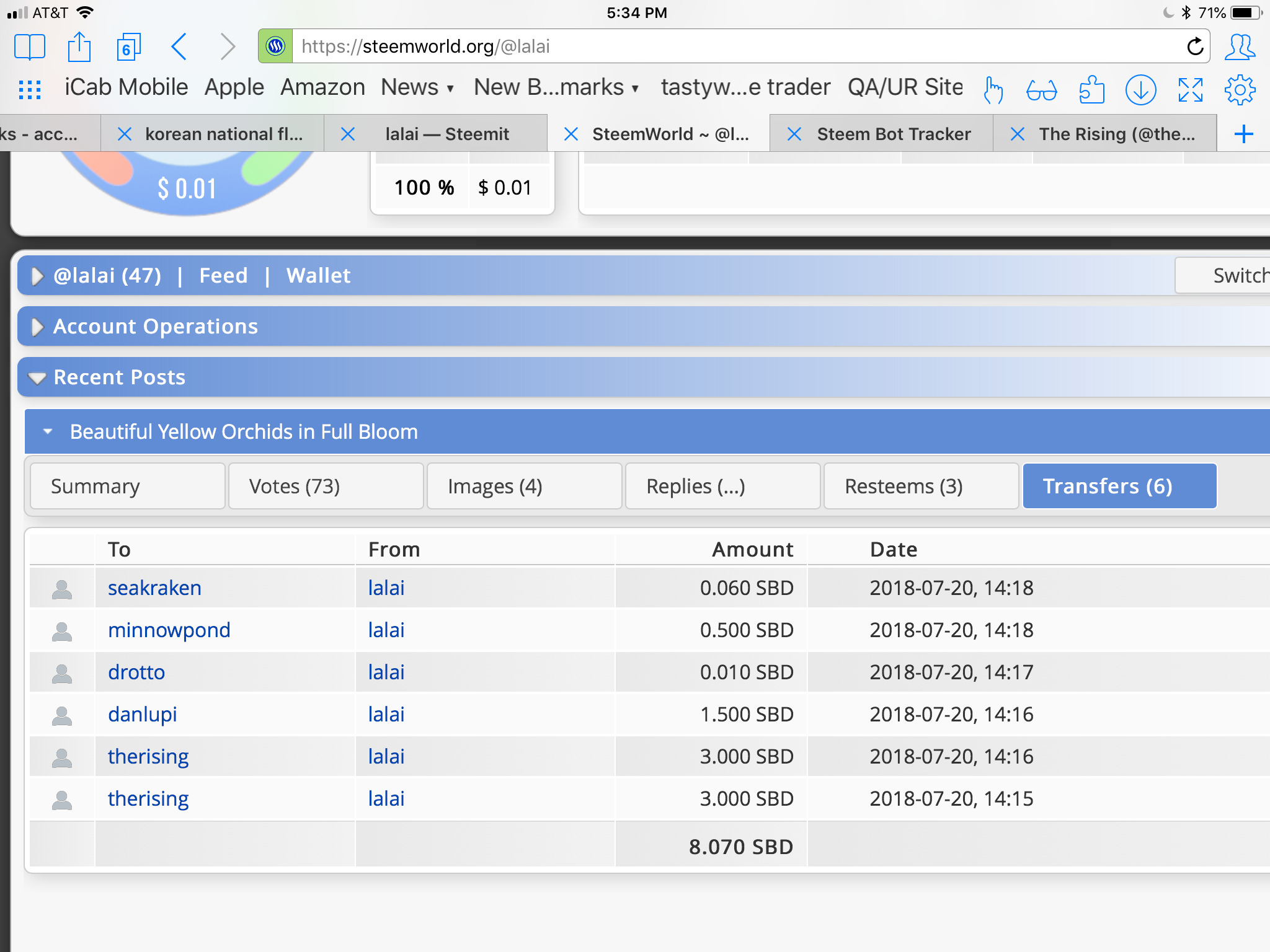Image resolution: width=1270 pixels, height=952 pixels.
Task: Open the puzzle piece modules icon
Action: point(1091,90)
